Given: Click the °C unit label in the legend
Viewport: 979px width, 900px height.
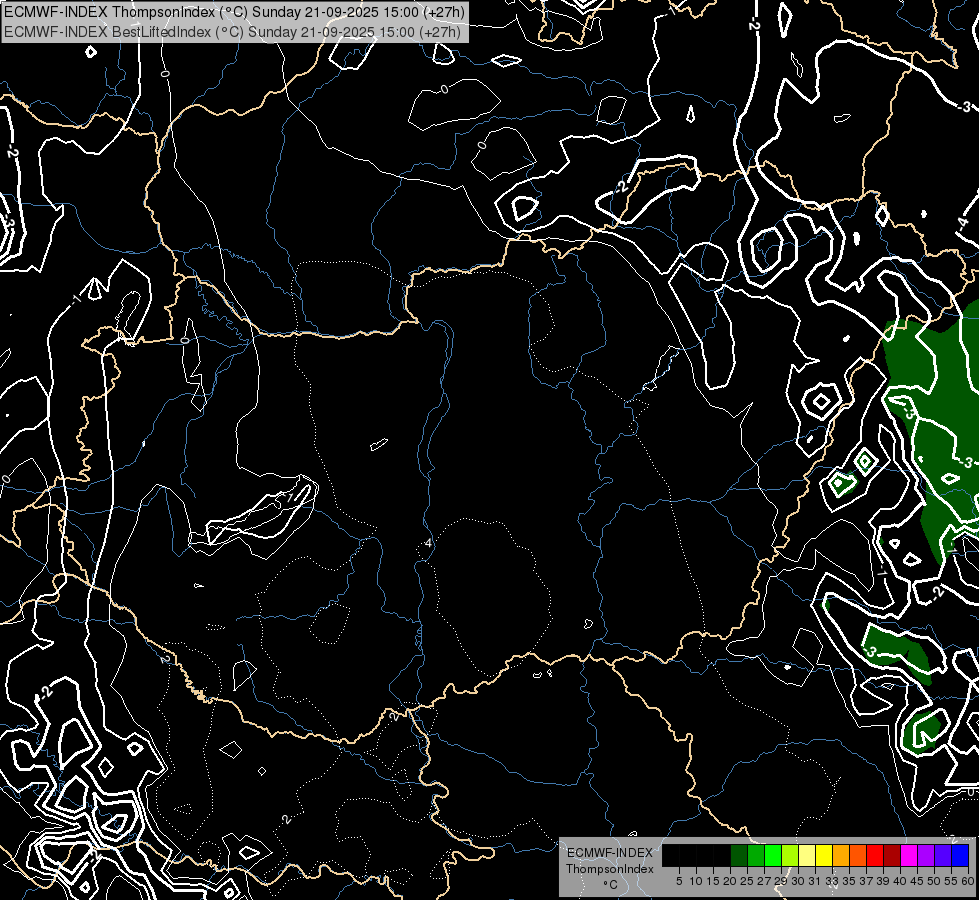Looking at the screenshot, I should (x=609, y=885).
